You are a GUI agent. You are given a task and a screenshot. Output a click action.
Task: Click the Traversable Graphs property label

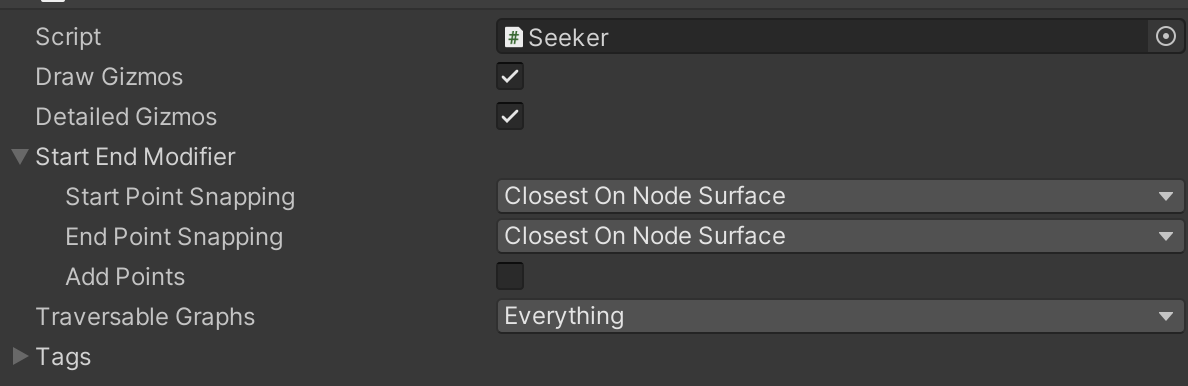(x=145, y=317)
